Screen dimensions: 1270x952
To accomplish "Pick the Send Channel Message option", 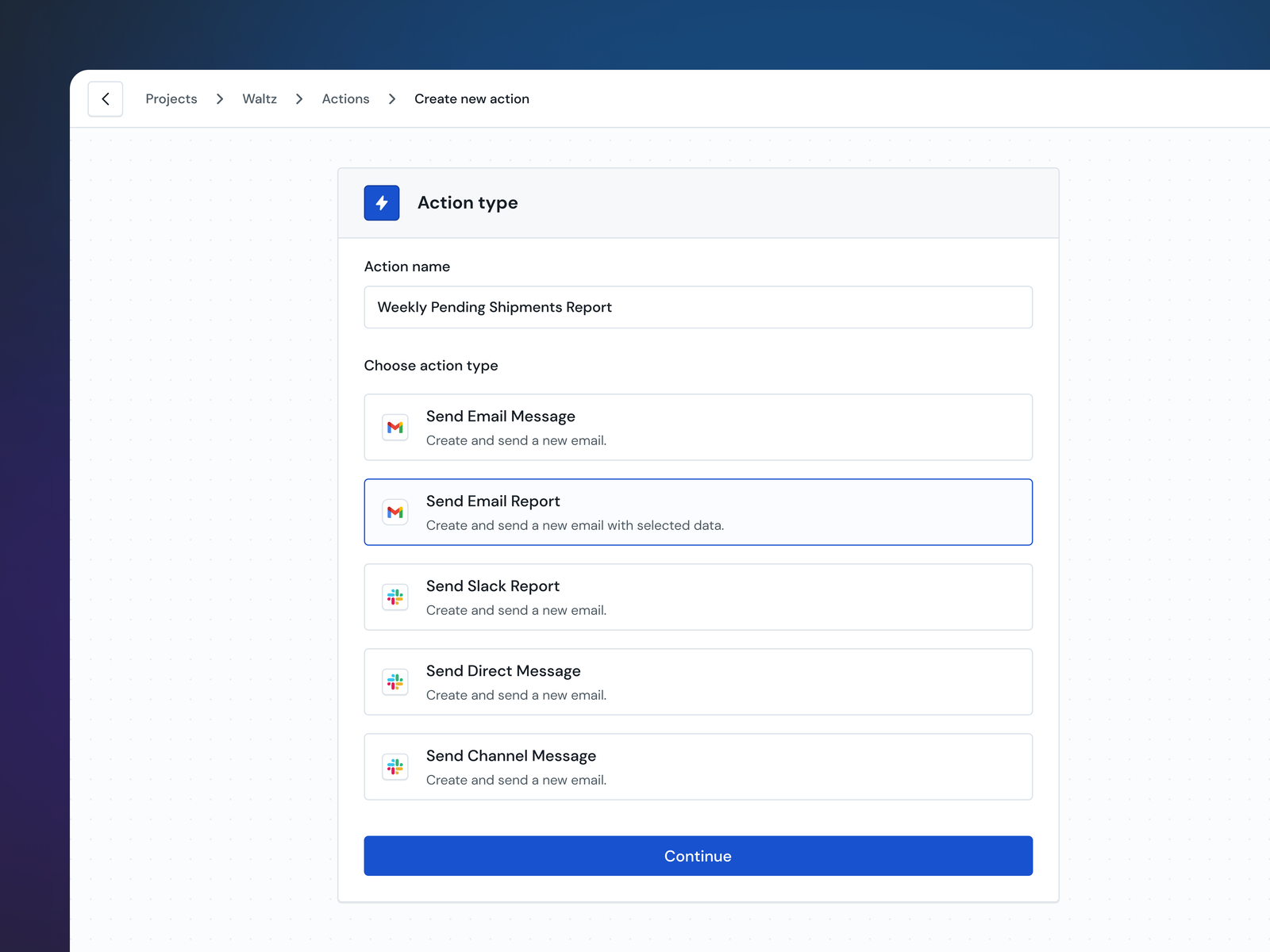I will [x=698, y=767].
